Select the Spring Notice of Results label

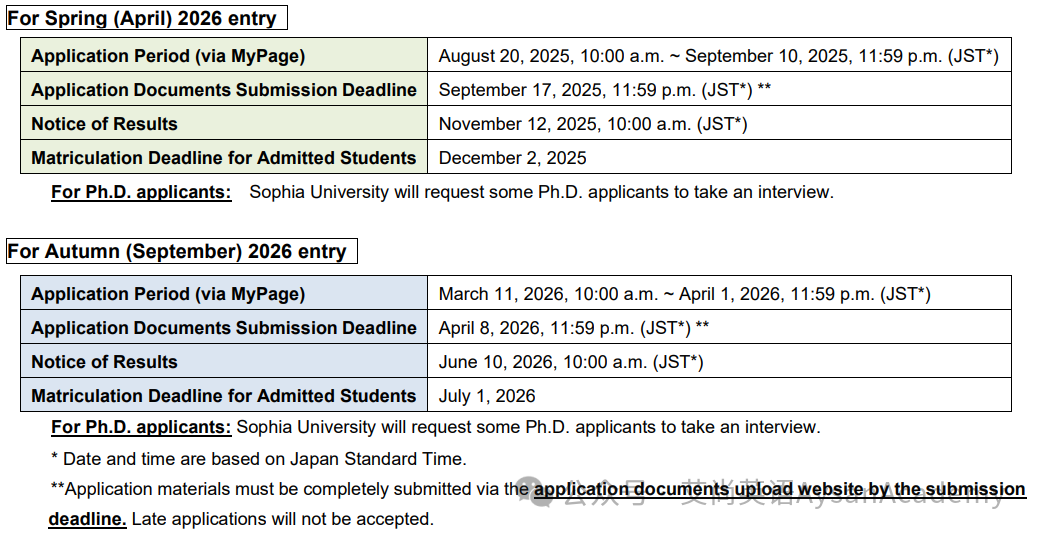pos(105,124)
